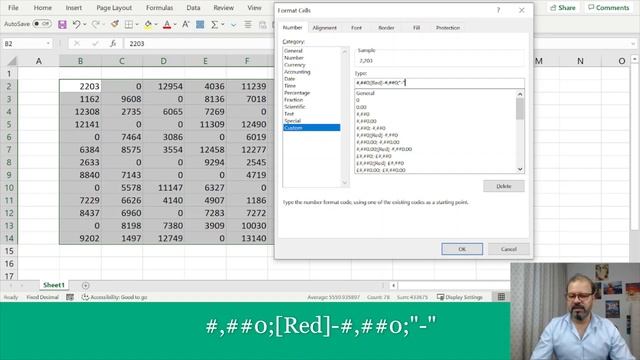Click Cancel in Format Cells dialog
This screenshot has width=640, height=360.
click(509, 249)
